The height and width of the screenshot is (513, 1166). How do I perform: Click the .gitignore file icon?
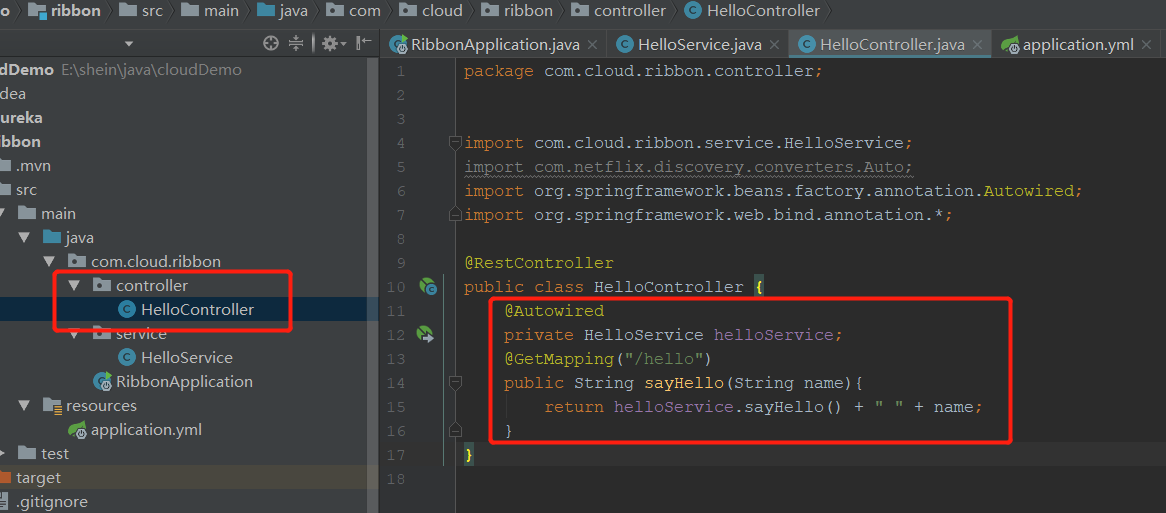click(5, 502)
